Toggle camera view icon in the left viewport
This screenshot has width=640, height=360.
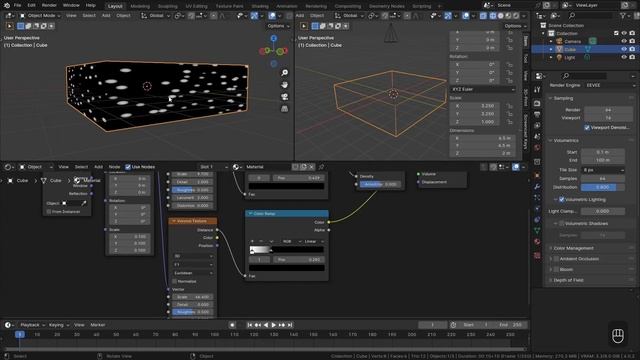tap(284, 97)
